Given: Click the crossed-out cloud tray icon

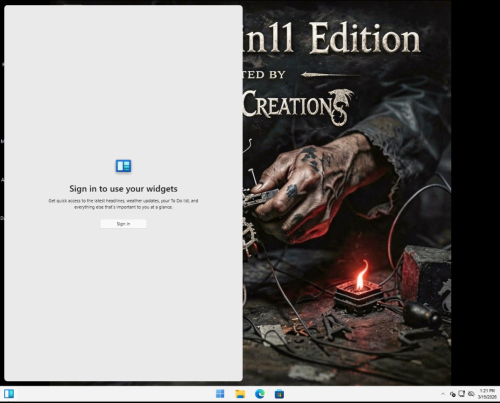Looking at the screenshot, I should pyautogui.click(x=471, y=394).
